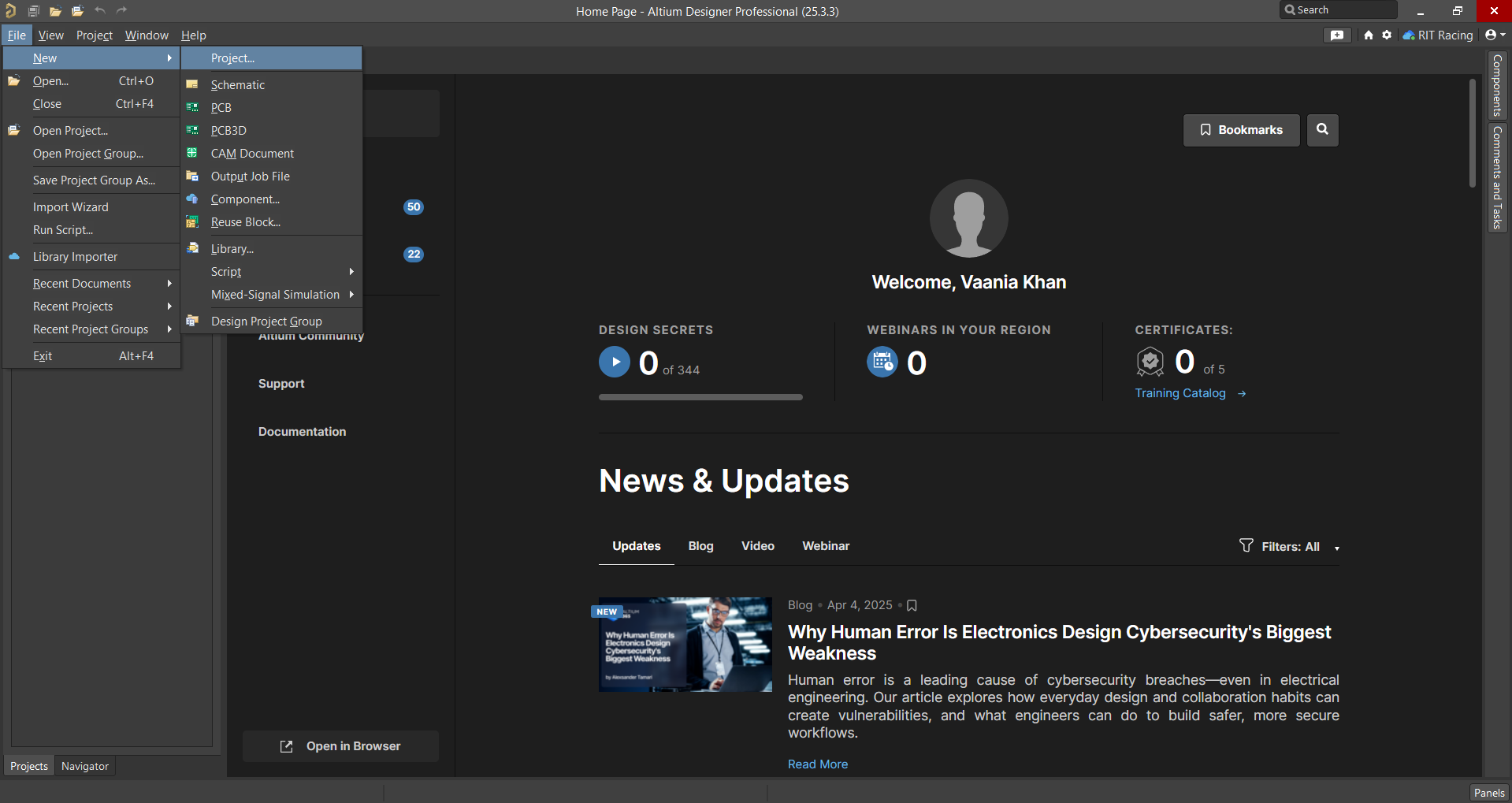Click the Component cloud icon in submenu

coord(191,199)
